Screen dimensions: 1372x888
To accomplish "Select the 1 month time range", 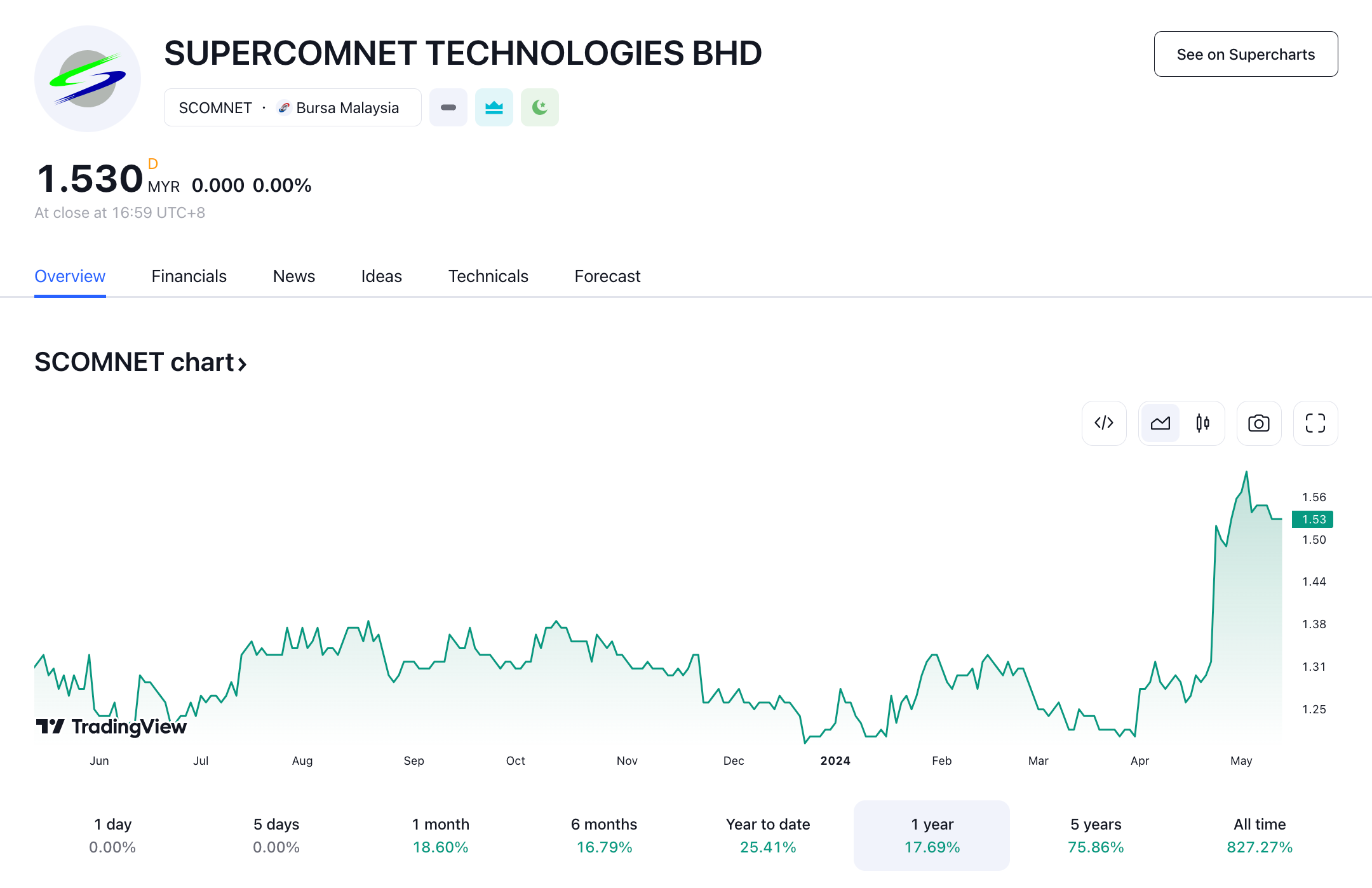I will tap(440, 835).
